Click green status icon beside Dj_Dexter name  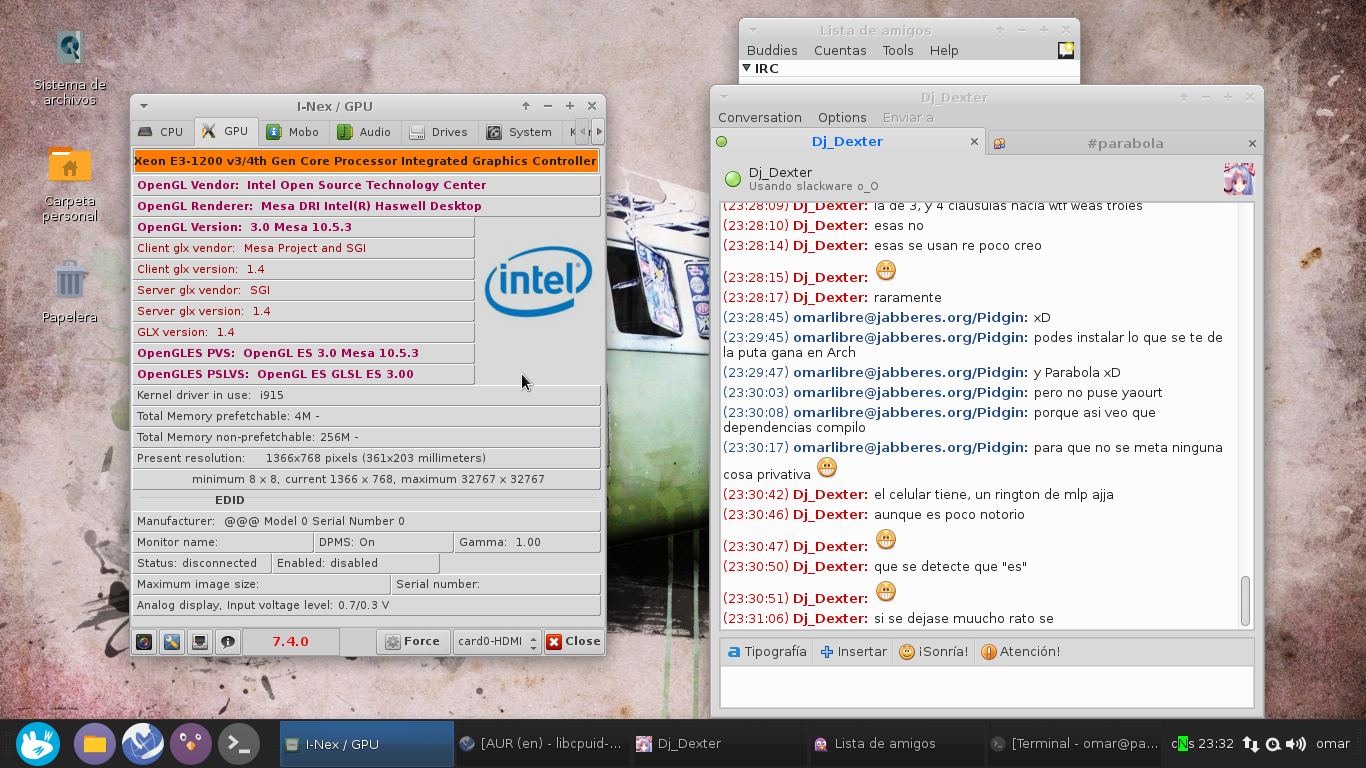click(733, 179)
